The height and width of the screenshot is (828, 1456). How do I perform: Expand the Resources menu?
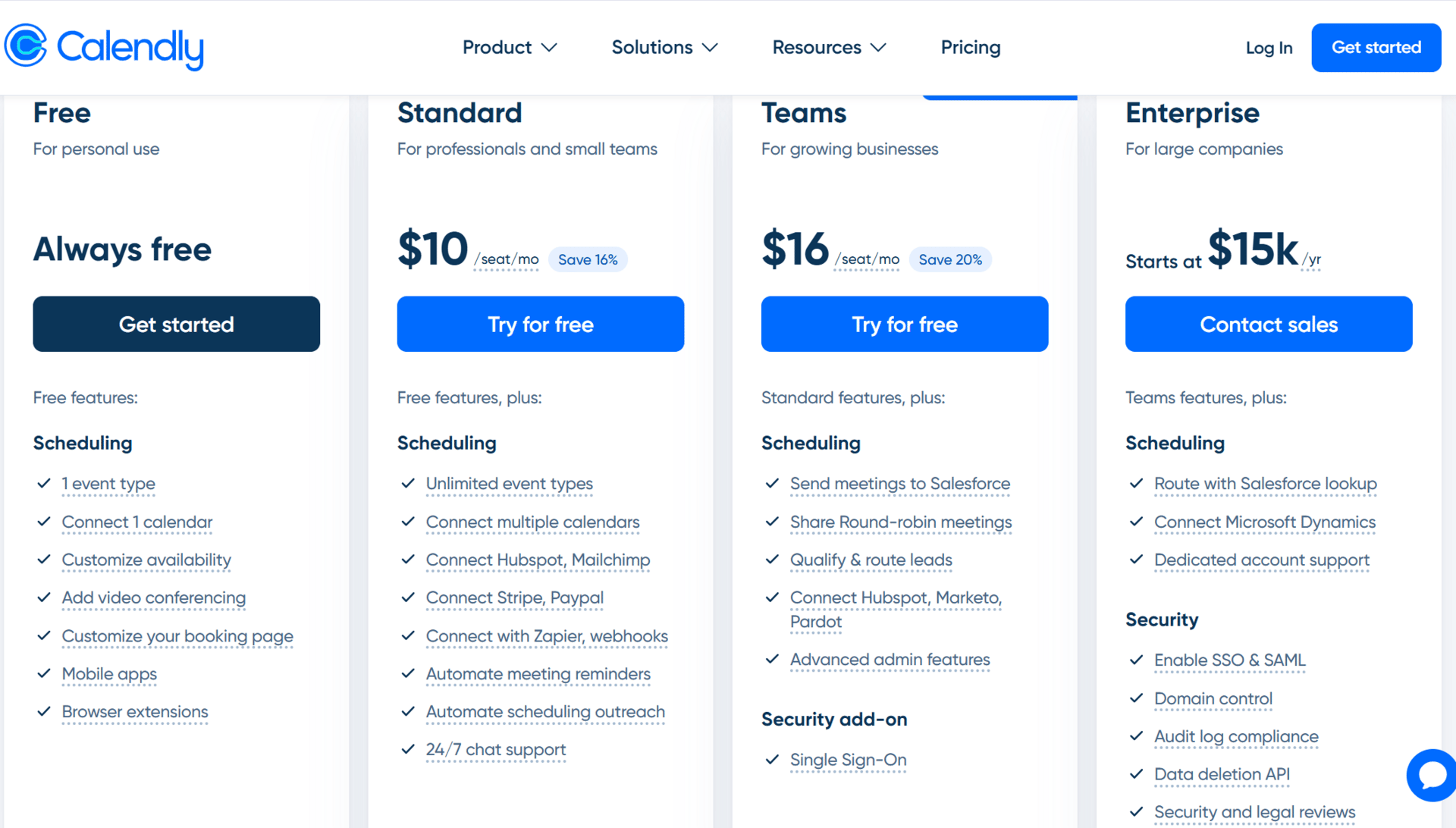pyautogui.click(x=829, y=47)
